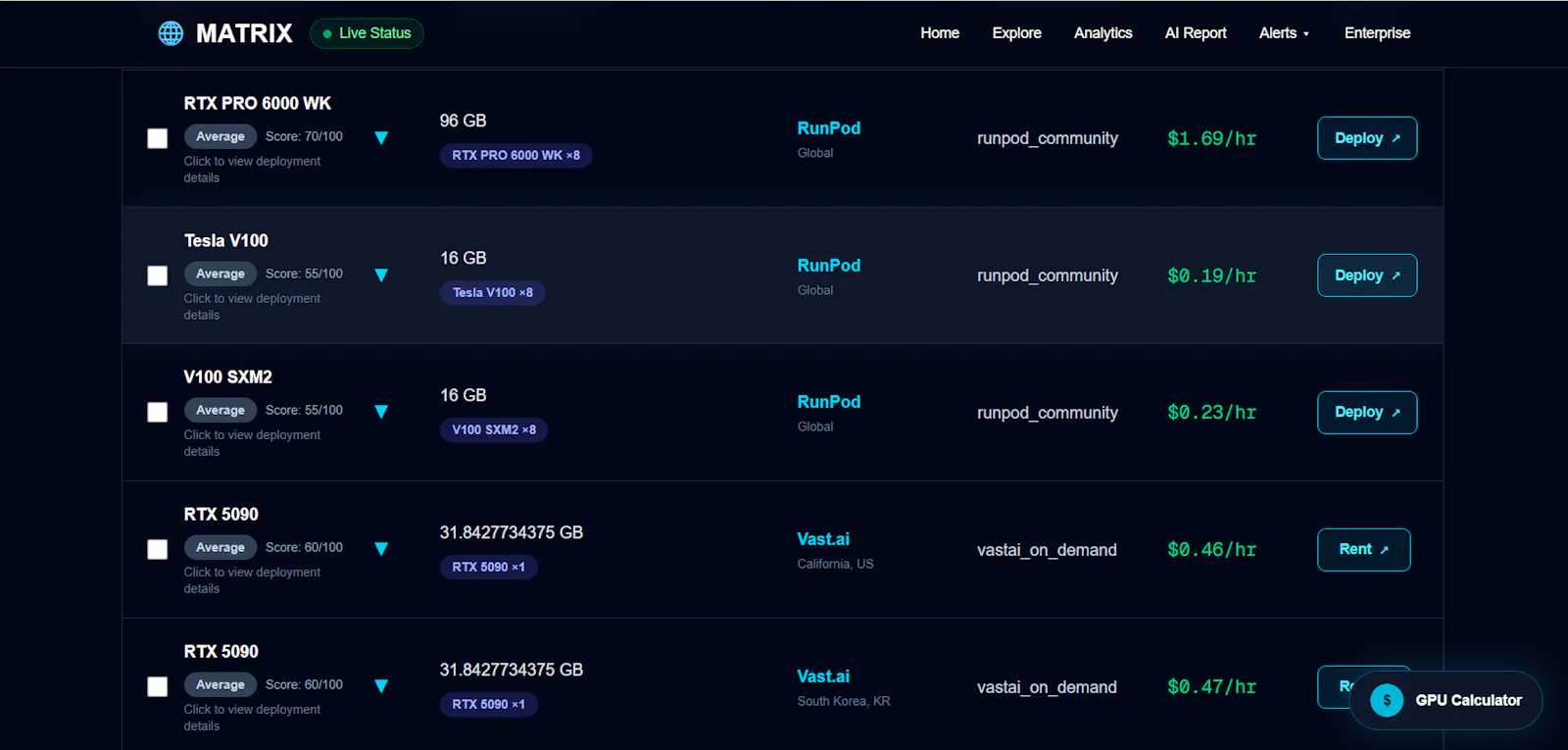Expand RTX PRO 6000 WK deployment details arrow
Screen dimensions: 1568x750
pos(381,138)
